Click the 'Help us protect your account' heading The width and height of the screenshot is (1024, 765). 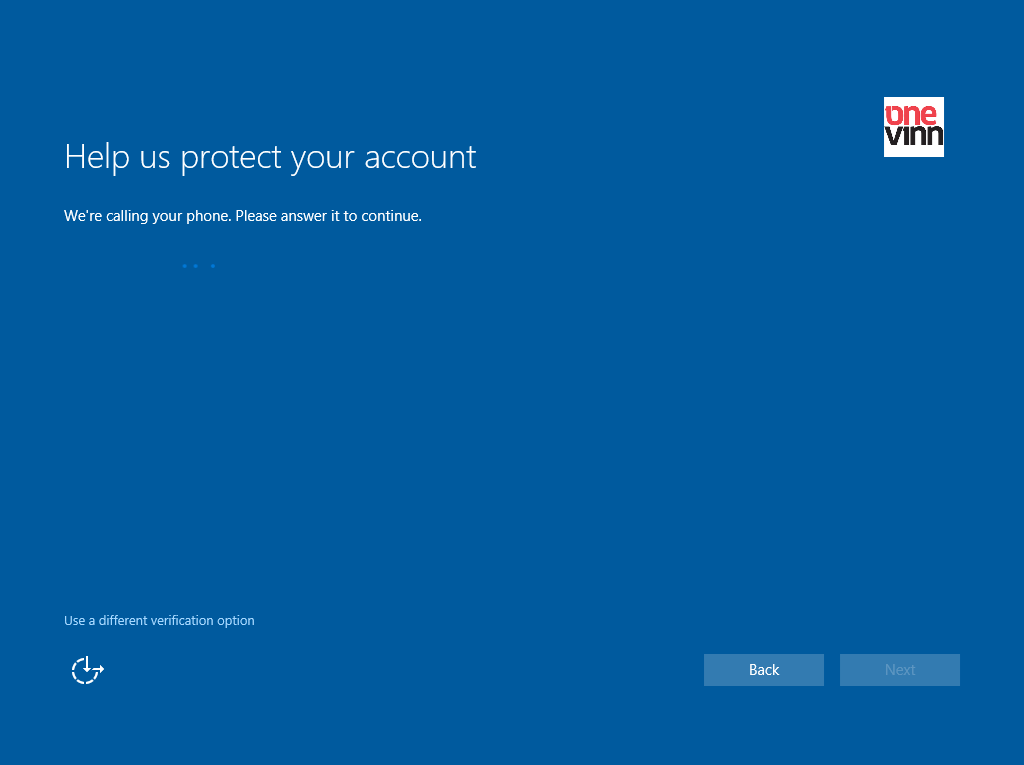pyautogui.click(x=270, y=157)
